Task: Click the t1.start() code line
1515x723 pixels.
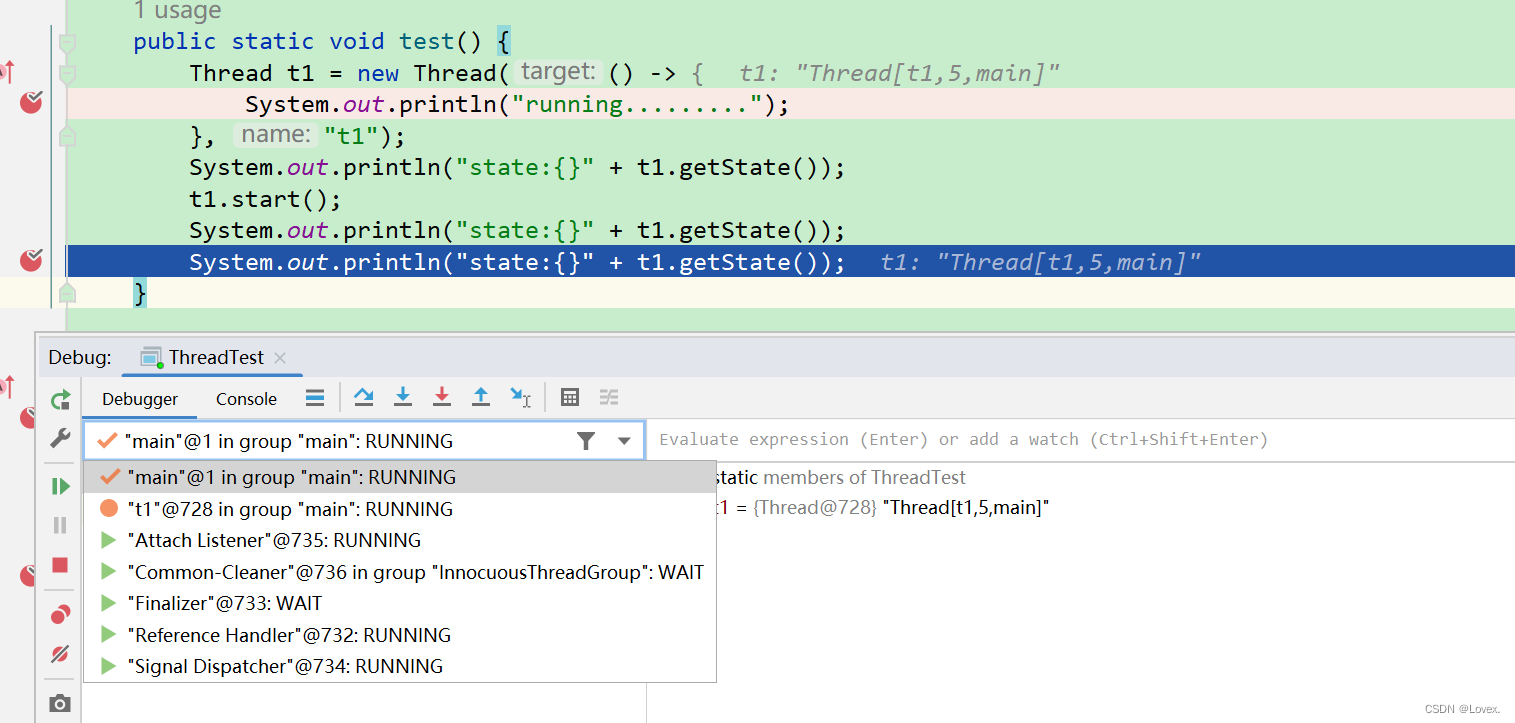Action: tap(265, 199)
